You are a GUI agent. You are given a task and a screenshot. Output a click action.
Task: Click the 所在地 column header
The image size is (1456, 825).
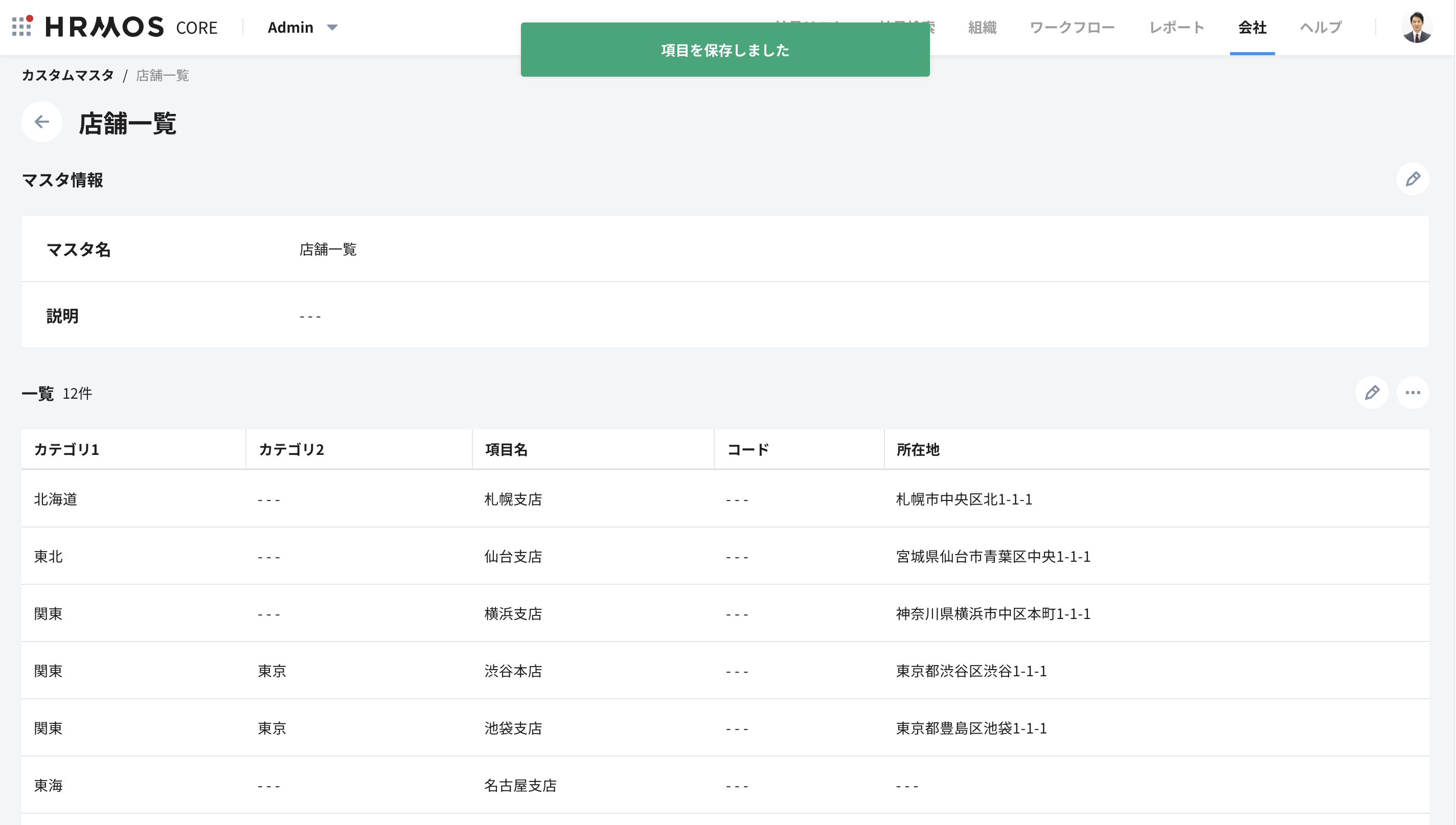point(918,449)
